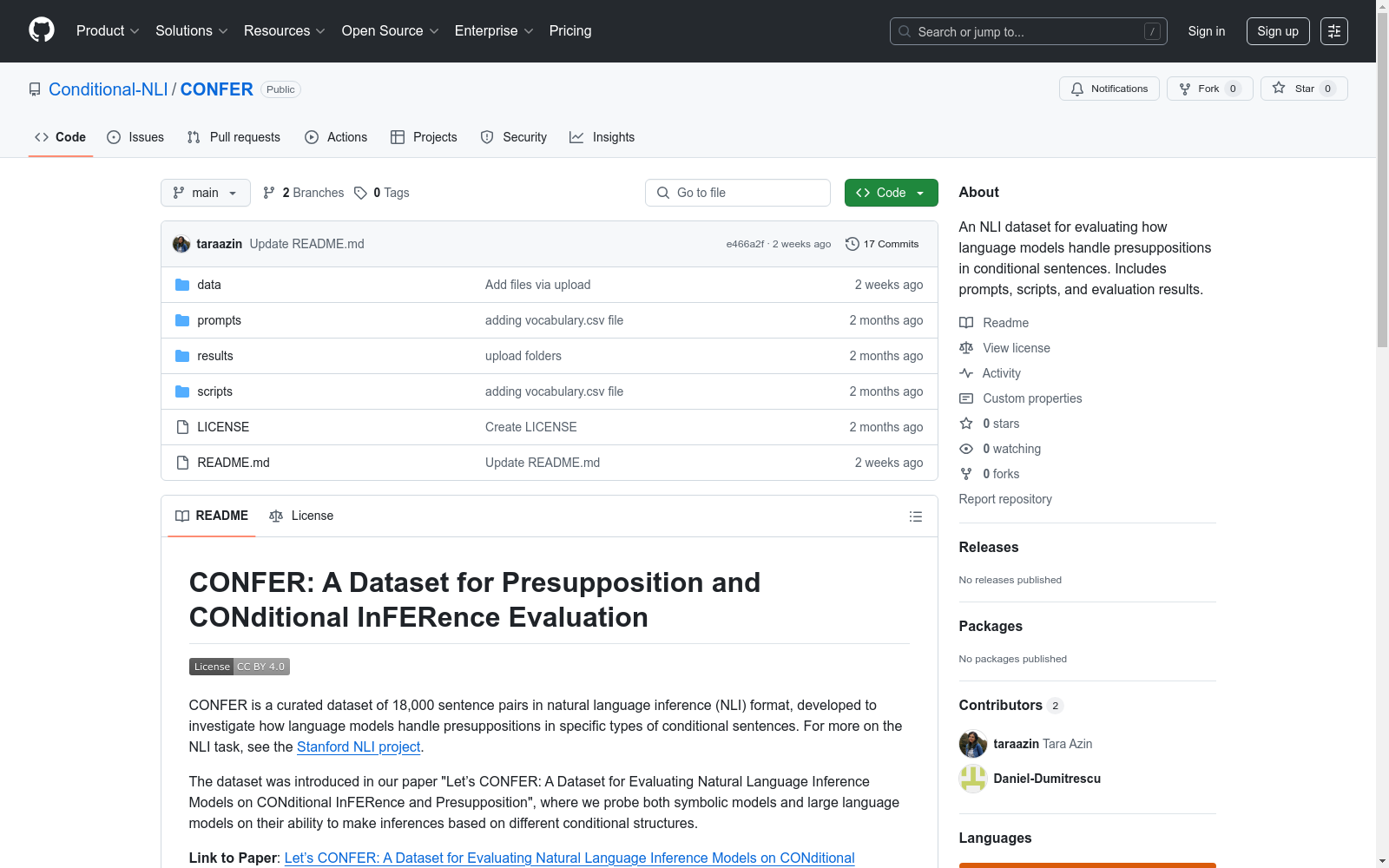
Task: Switch to the Security tab
Action: [514, 137]
